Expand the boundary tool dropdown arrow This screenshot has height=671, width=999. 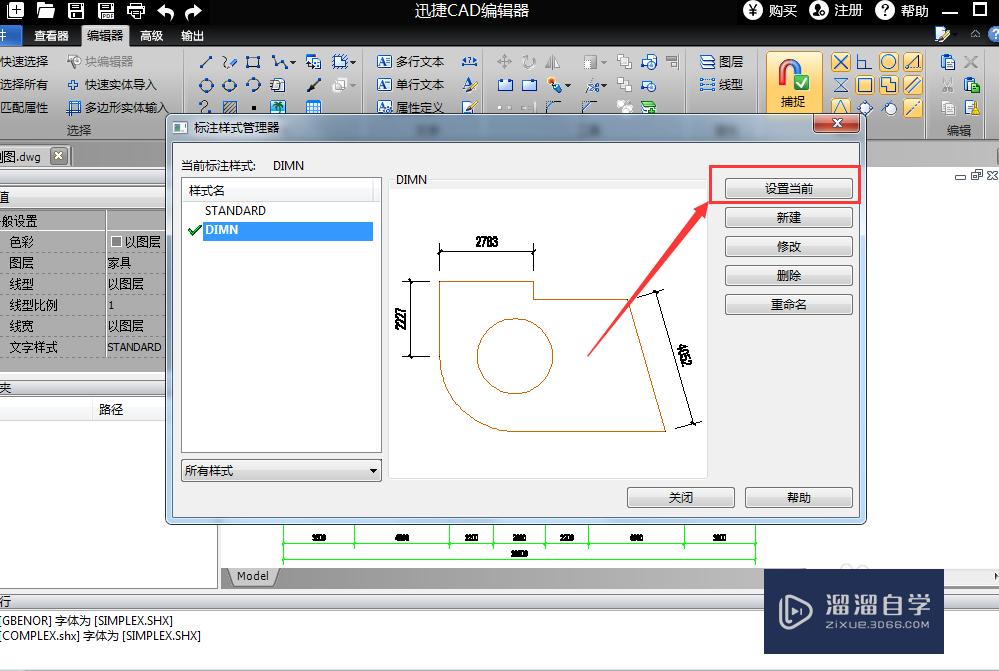[x=352, y=62]
